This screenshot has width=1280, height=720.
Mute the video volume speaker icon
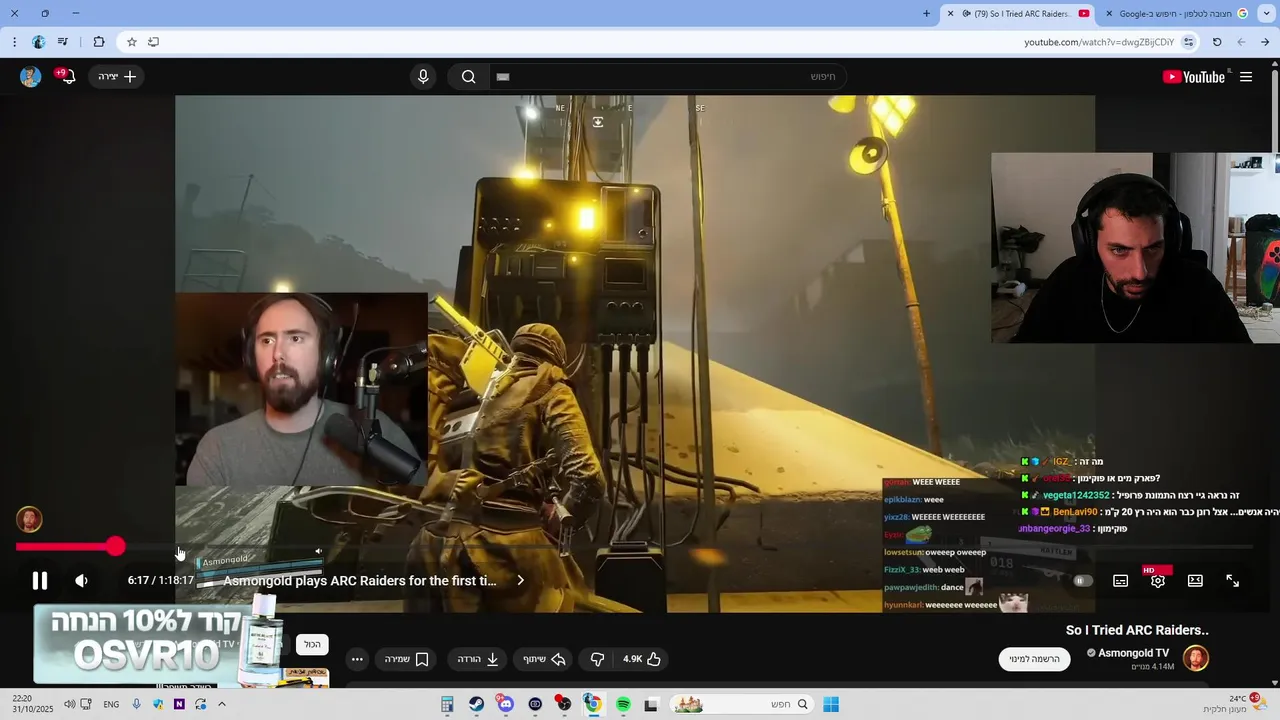coord(81,580)
